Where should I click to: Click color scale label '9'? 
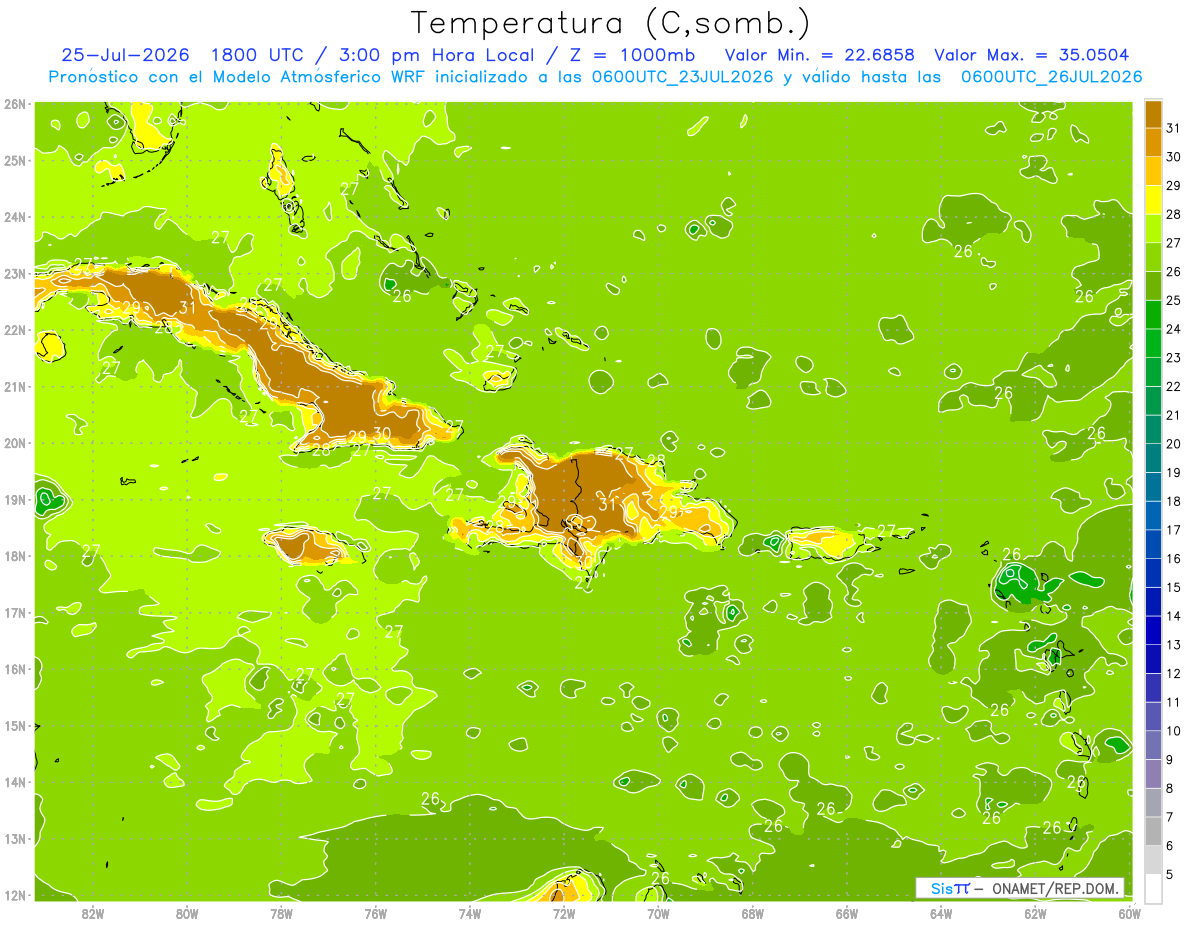pos(1169,760)
